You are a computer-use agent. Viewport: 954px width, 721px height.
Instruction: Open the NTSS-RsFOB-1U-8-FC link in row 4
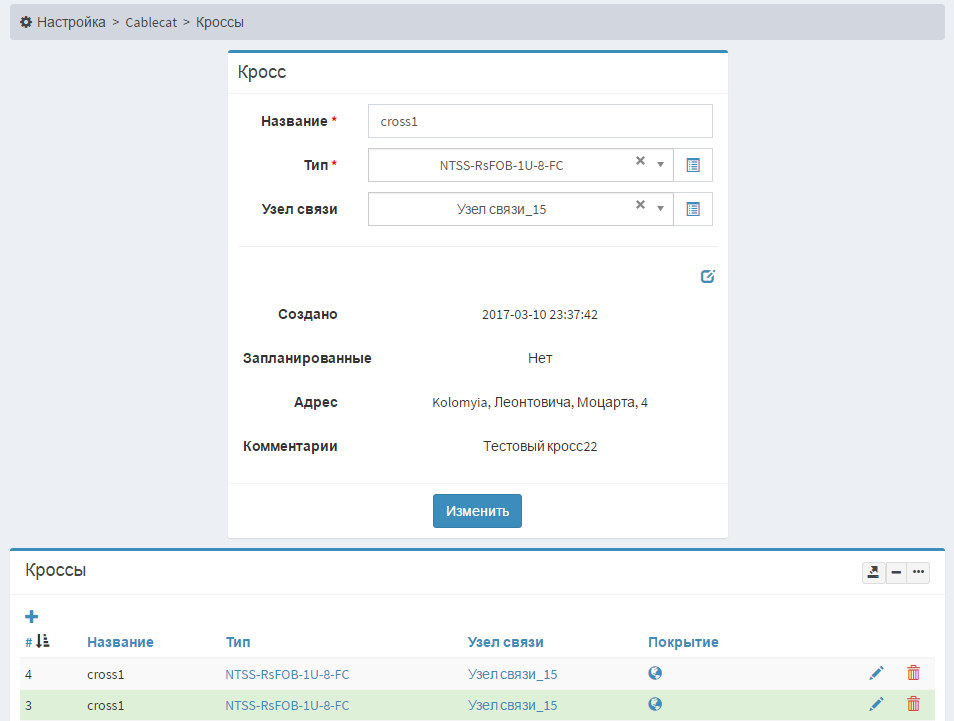[287, 675]
